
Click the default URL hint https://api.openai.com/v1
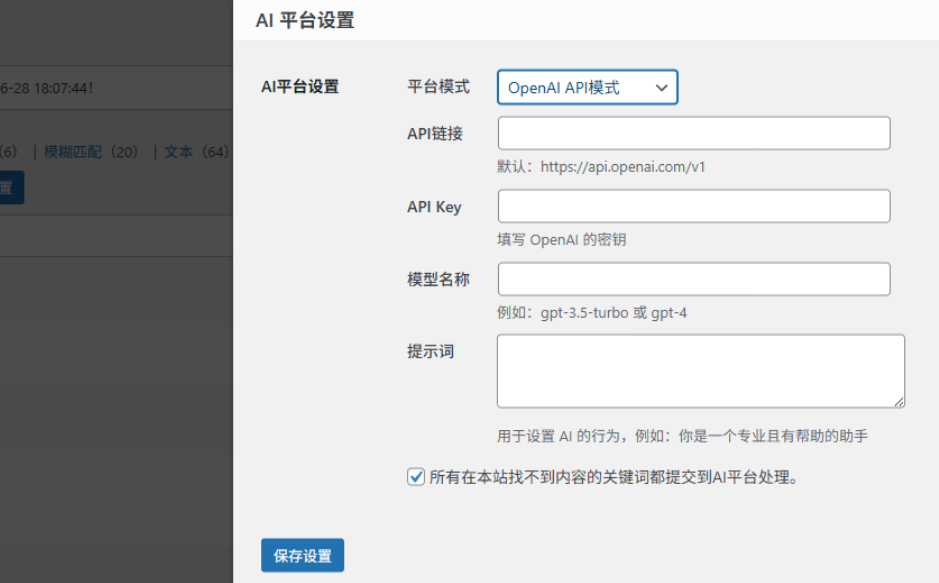click(622, 167)
